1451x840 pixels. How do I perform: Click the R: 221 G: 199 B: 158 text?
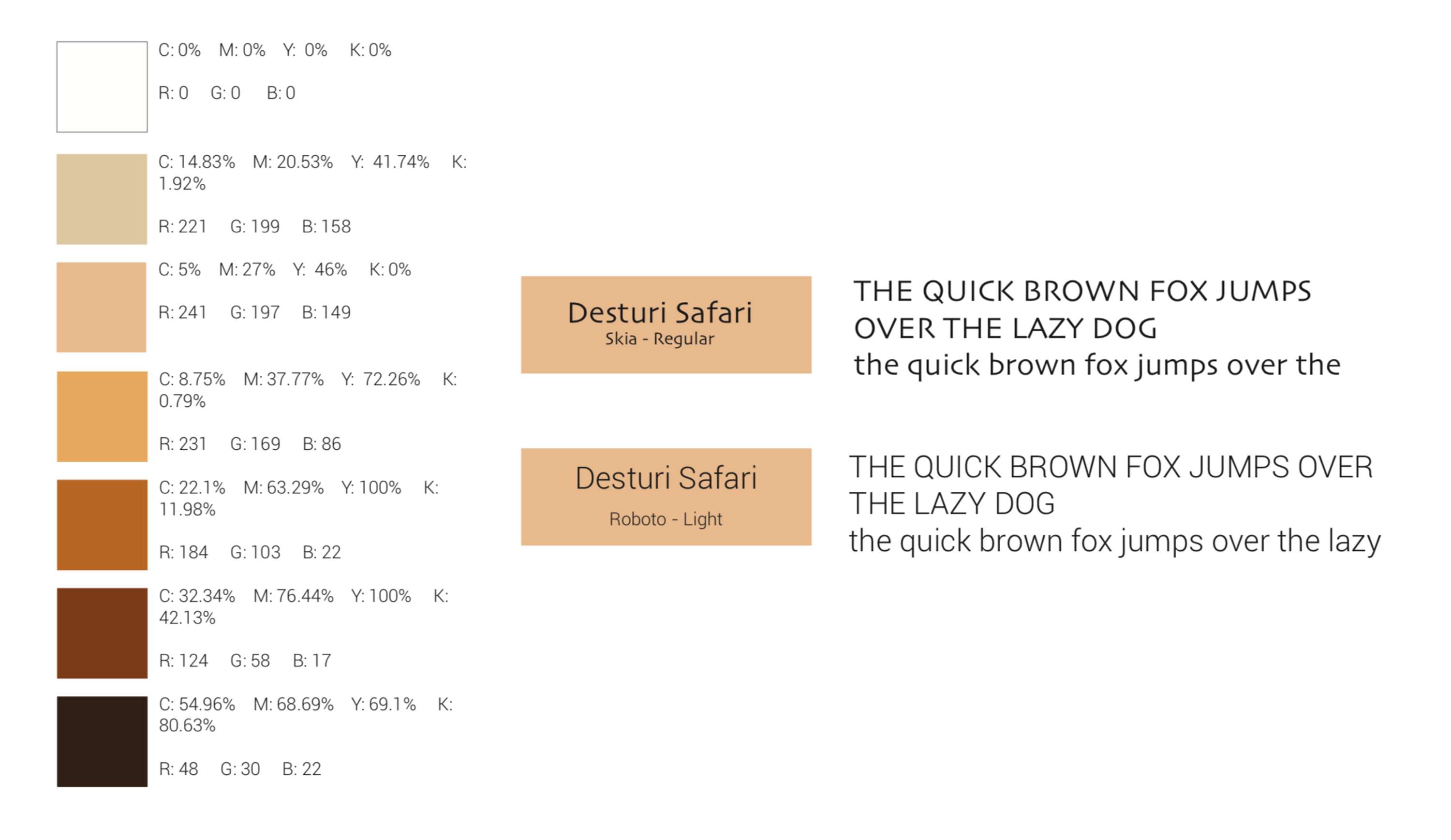point(254,226)
